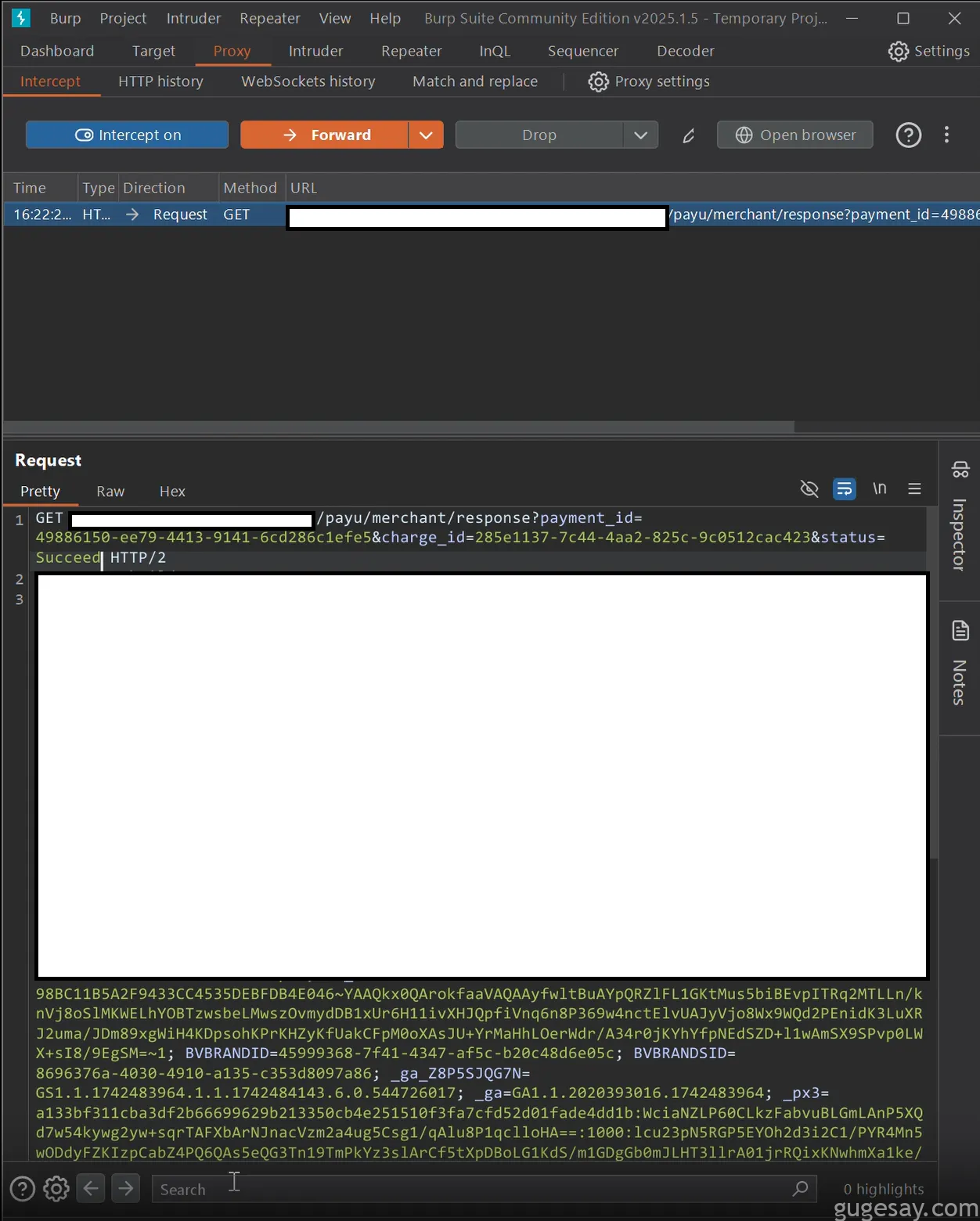Switch to the Repeater tool tab

(x=412, y=51)
